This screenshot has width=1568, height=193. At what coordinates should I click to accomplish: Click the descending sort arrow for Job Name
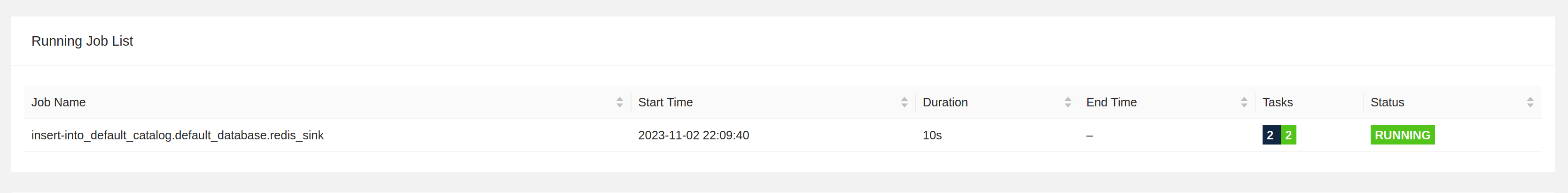coord(620,105)
